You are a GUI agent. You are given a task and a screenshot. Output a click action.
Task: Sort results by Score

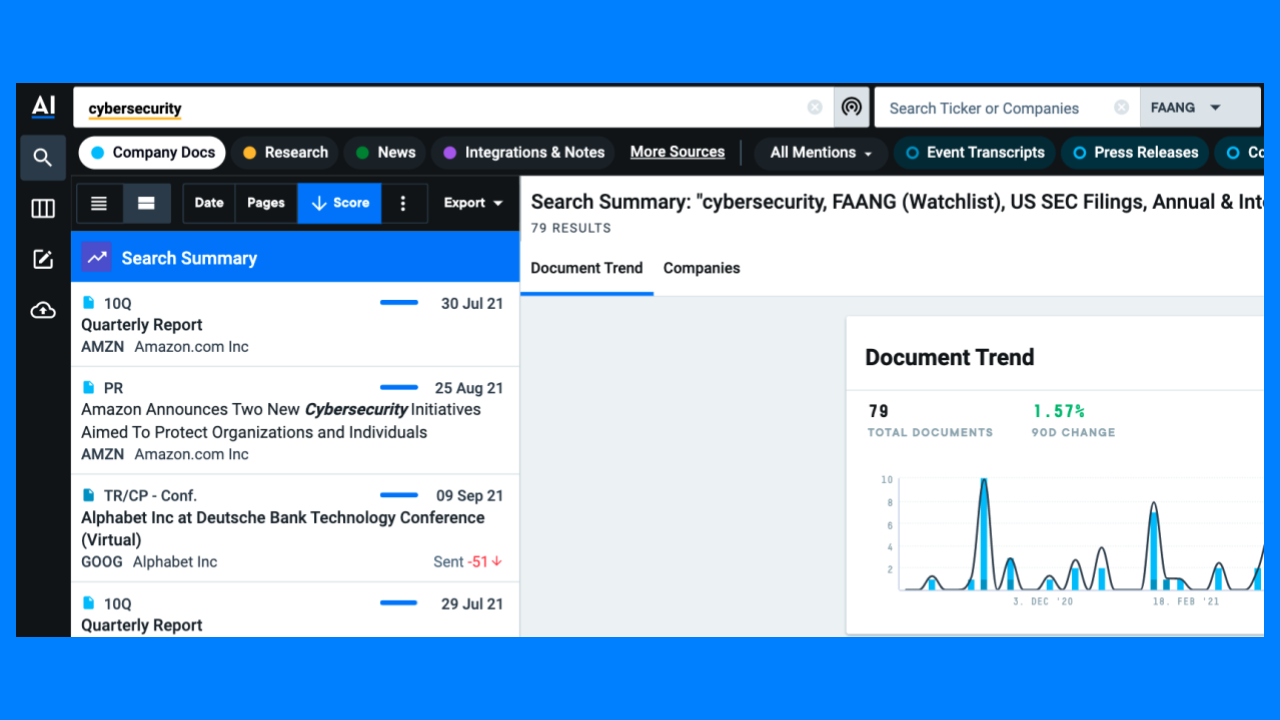click(340, 203)
